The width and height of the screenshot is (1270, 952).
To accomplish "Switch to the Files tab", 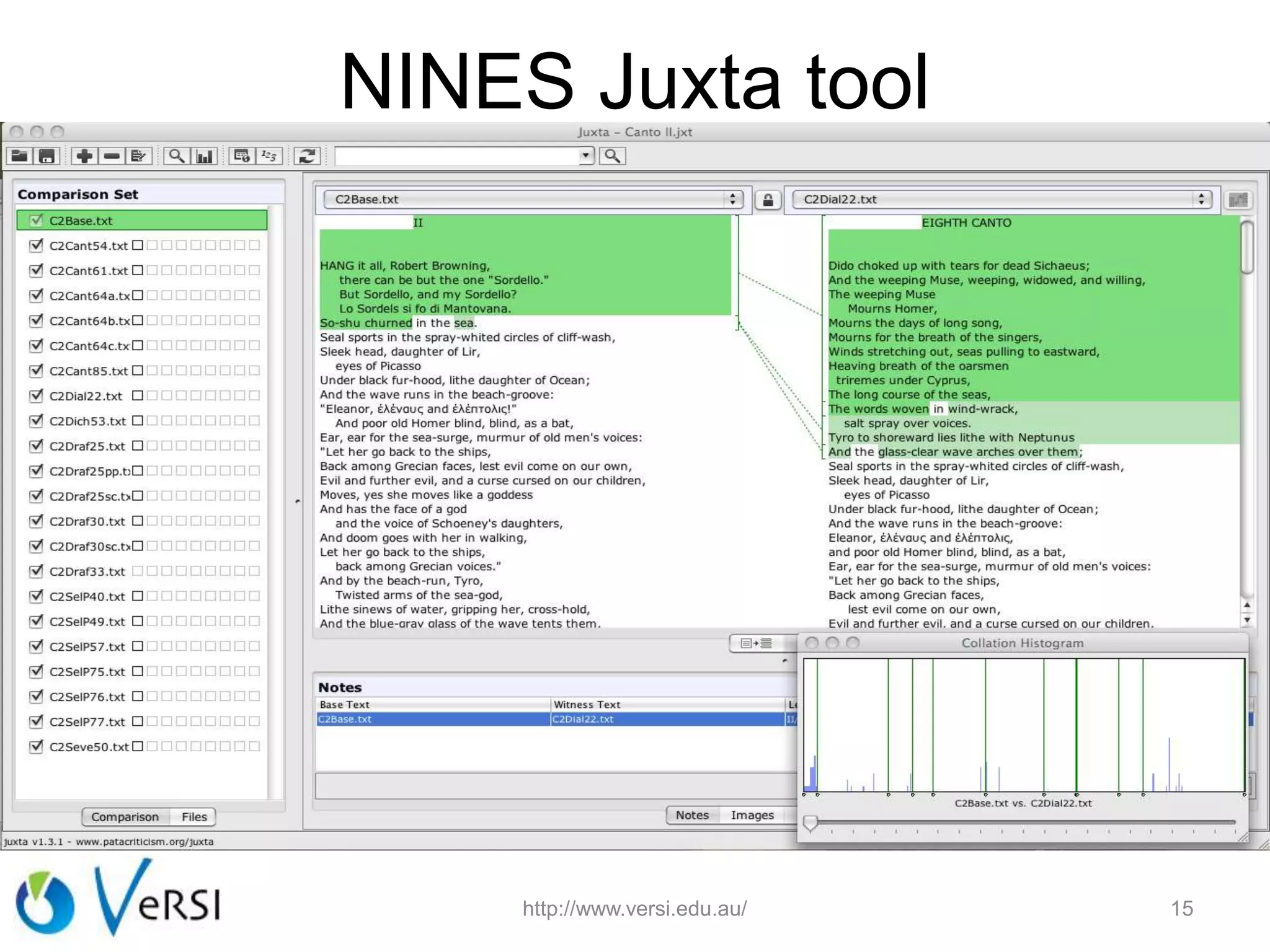I will coord(194,817).
